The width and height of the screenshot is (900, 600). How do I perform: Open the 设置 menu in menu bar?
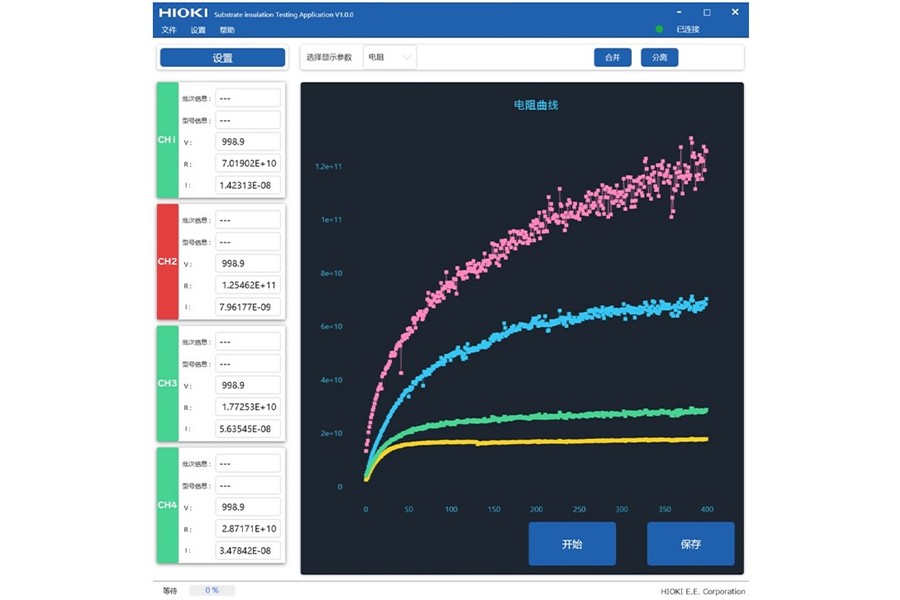pos(198,30)
